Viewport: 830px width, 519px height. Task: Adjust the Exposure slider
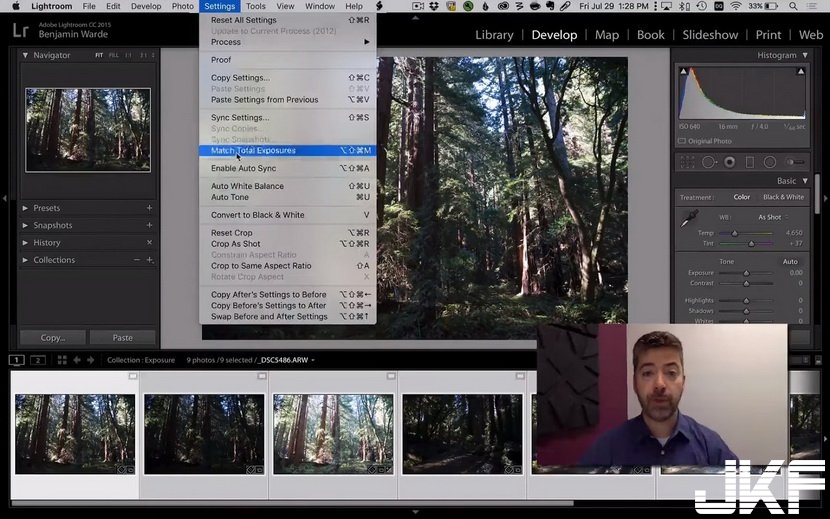point(746,273)
